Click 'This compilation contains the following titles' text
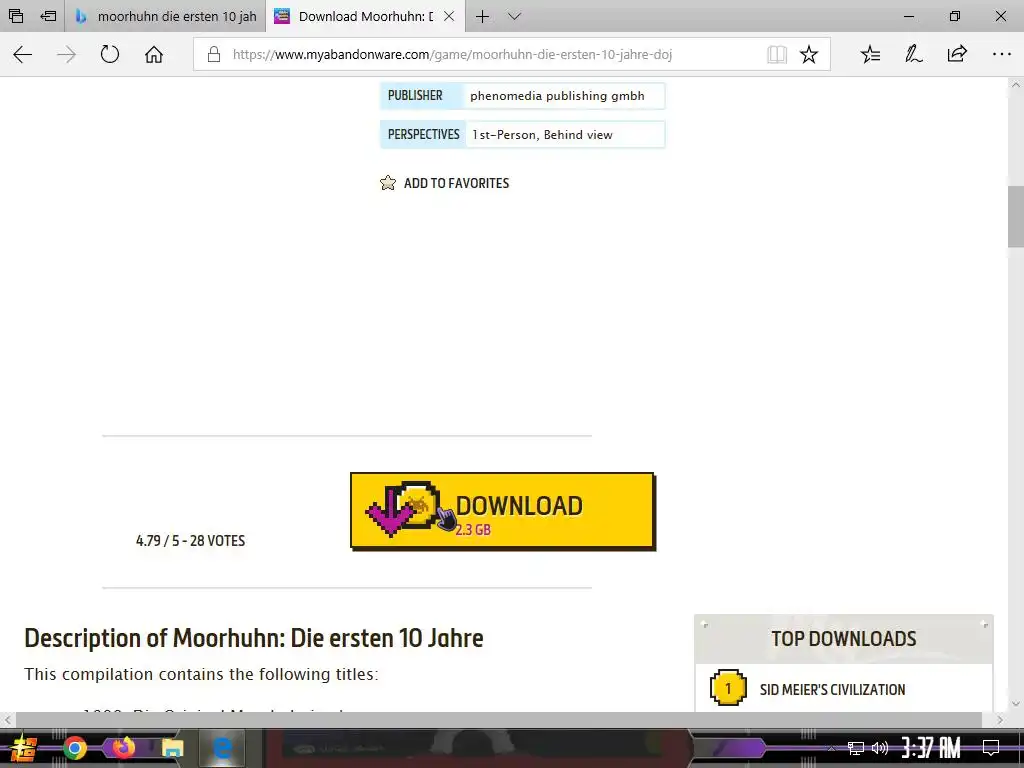The width and height of the screenshot is (1024, 768). (201, 674)
